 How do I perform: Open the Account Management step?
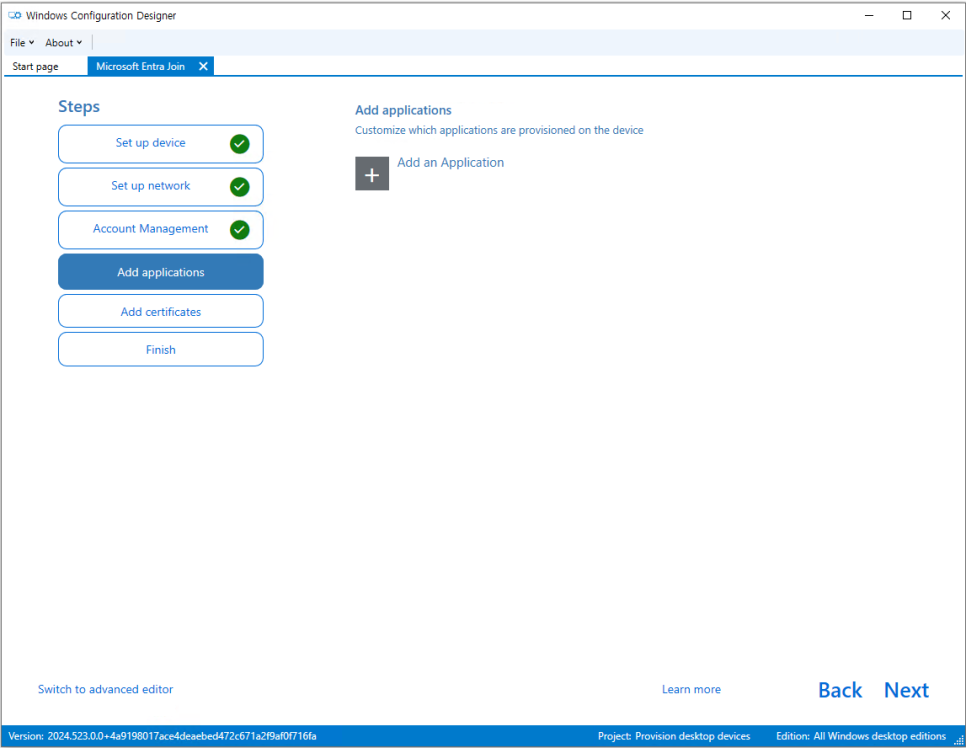[161, 230]
